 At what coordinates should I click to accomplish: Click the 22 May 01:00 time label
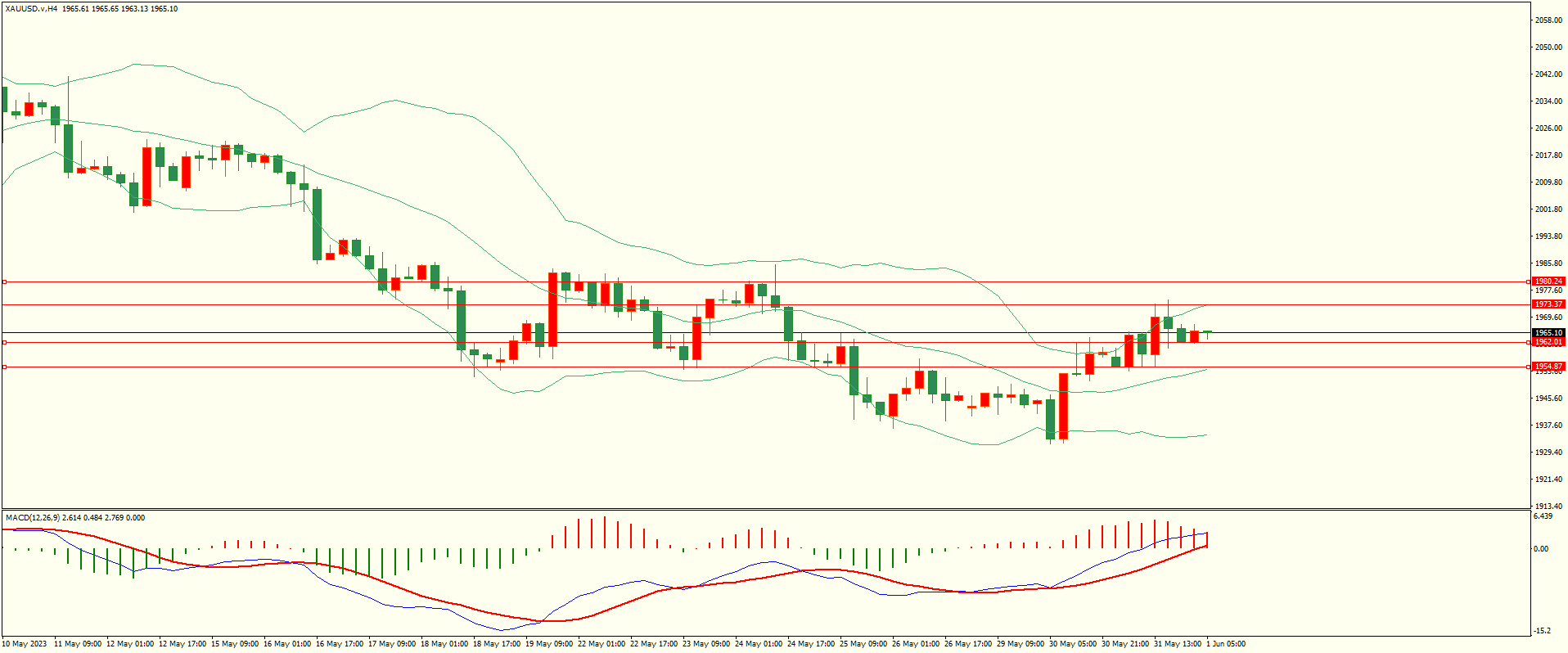[601, 644]
